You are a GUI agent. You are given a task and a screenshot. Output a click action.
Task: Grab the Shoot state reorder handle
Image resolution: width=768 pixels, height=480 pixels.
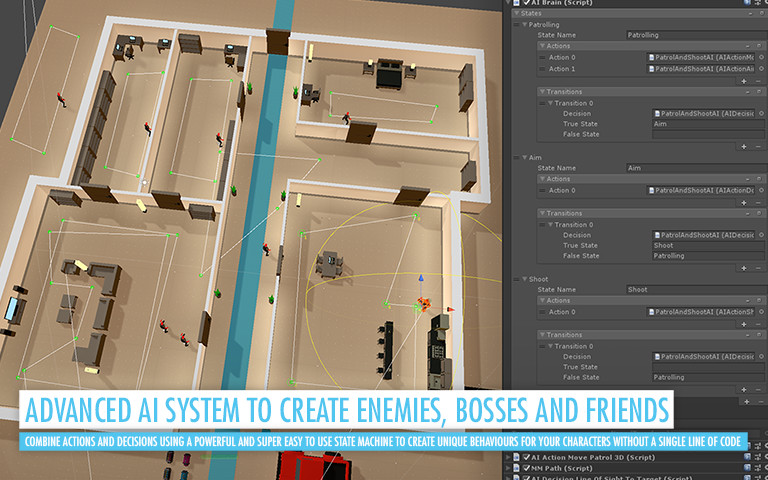coord(516,279)
